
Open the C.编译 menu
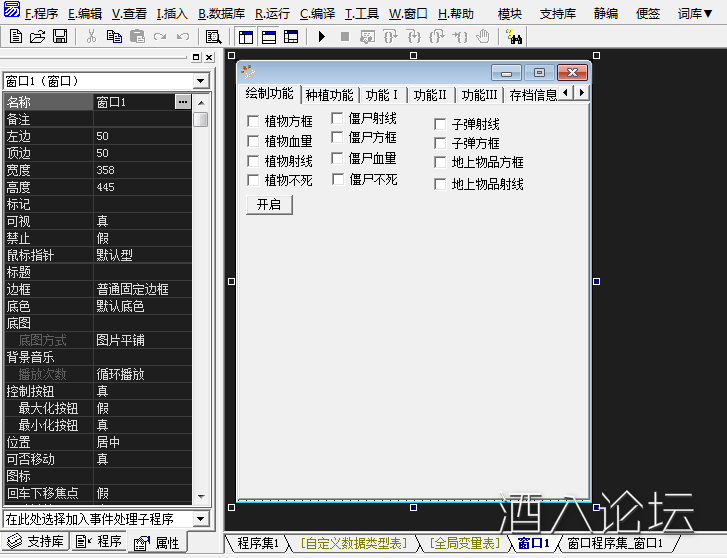(x=317, y=14)
